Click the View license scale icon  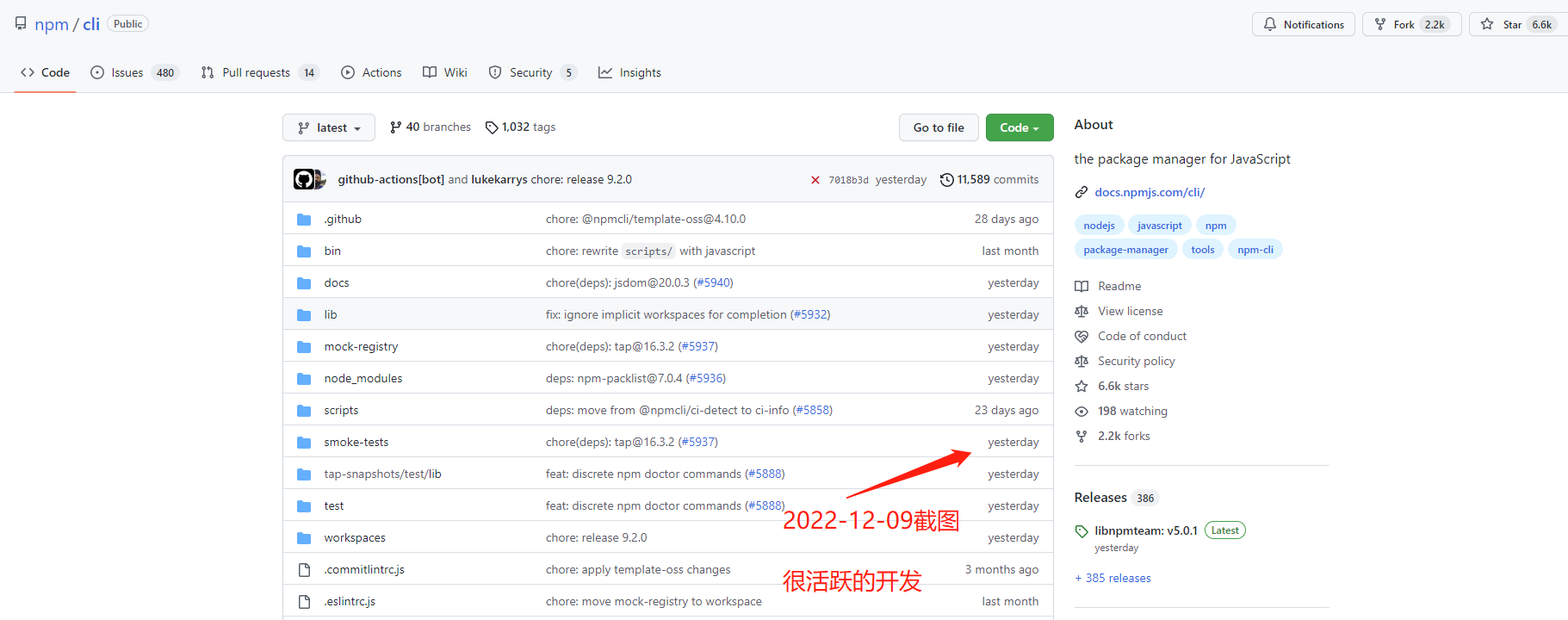click(1081, 312)
